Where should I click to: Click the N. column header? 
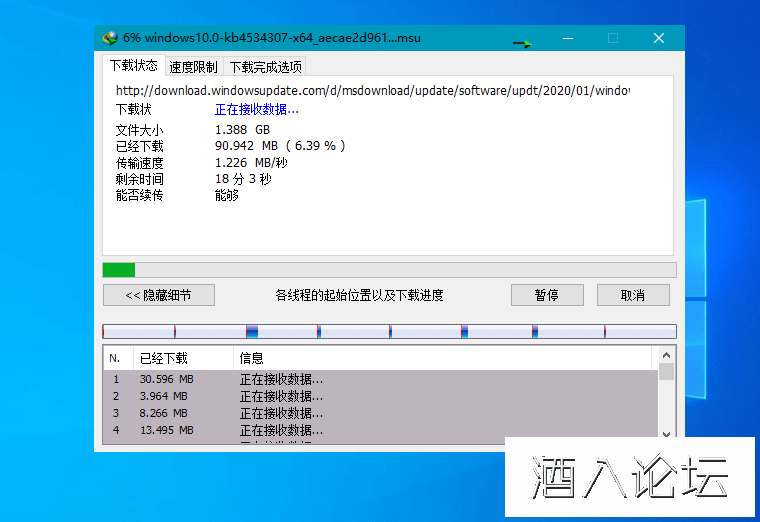point(117,358)
